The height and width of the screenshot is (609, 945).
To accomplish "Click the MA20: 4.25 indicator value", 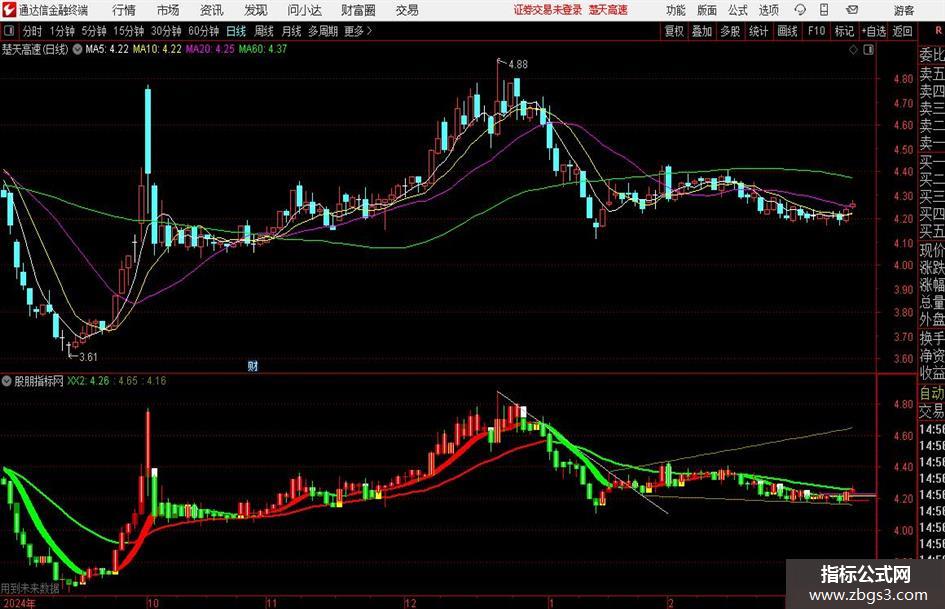I will (x=210, y=49).
